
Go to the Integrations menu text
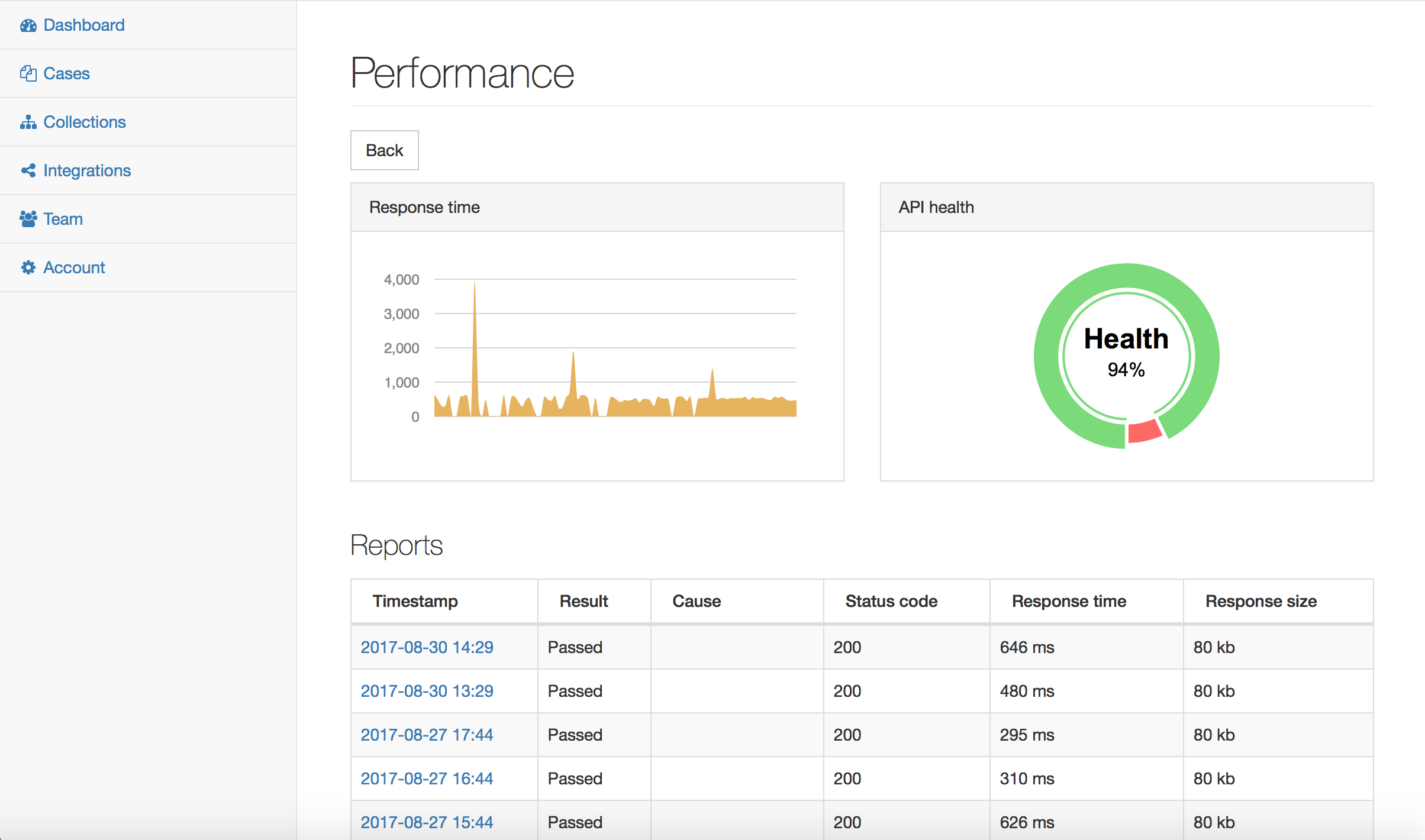pyautogui.click(x=87, y=170)
